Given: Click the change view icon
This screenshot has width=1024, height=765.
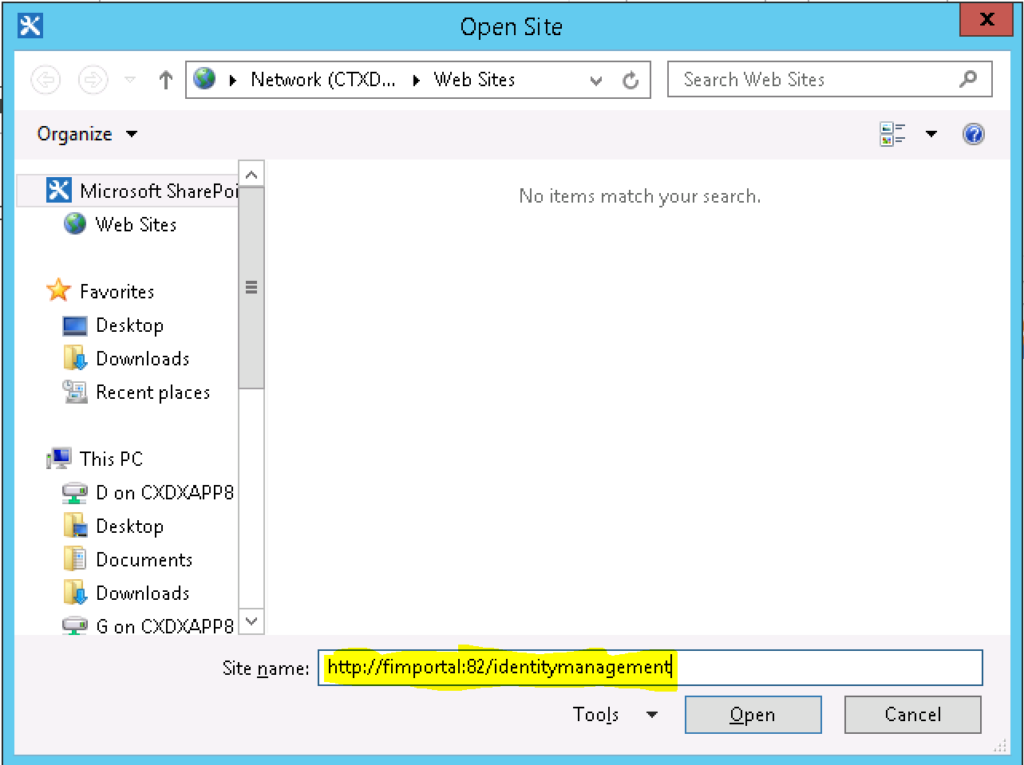Looking at the screenshot, I should pos(892,134).
